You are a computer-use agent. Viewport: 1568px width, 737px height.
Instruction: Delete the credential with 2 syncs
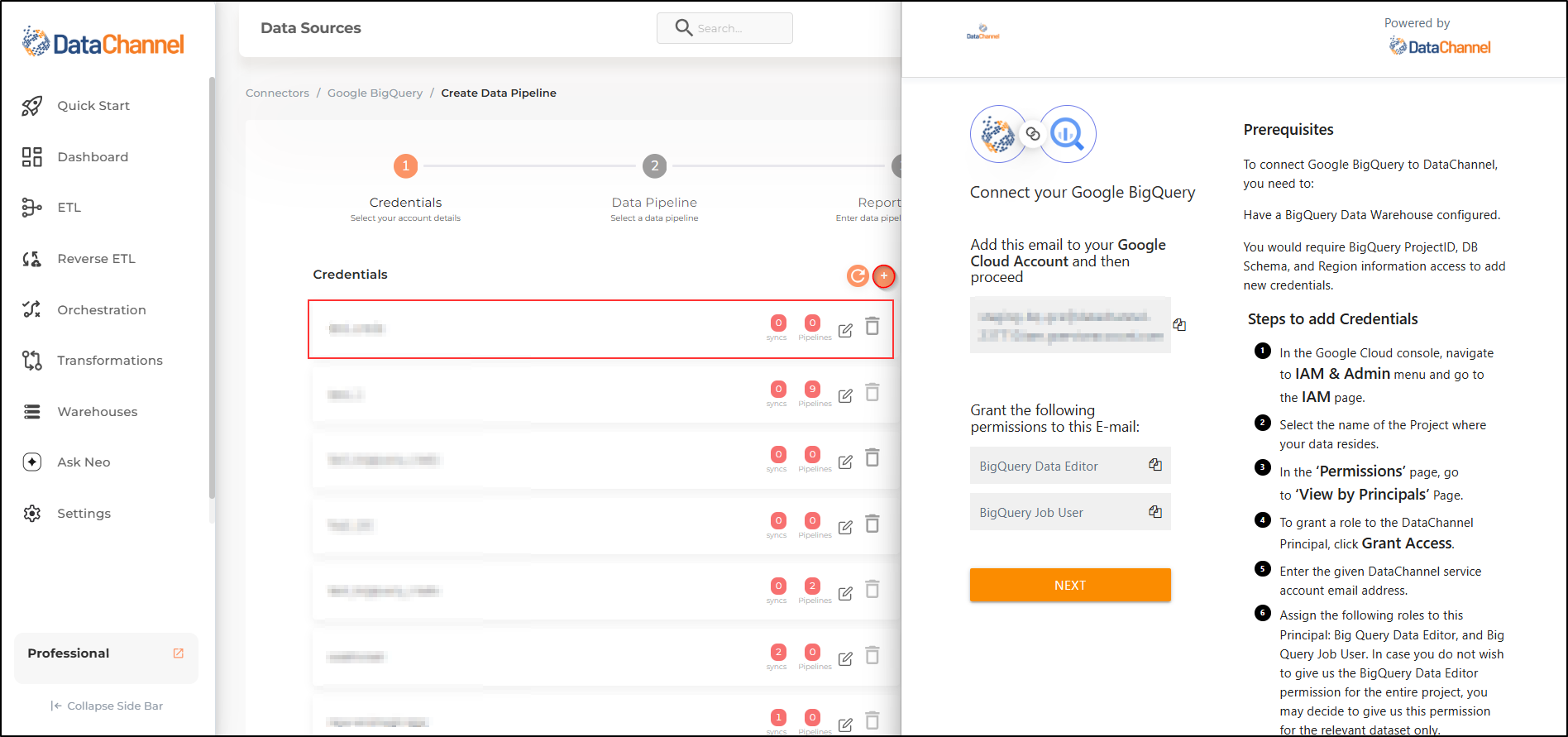(x=872, y=655)
